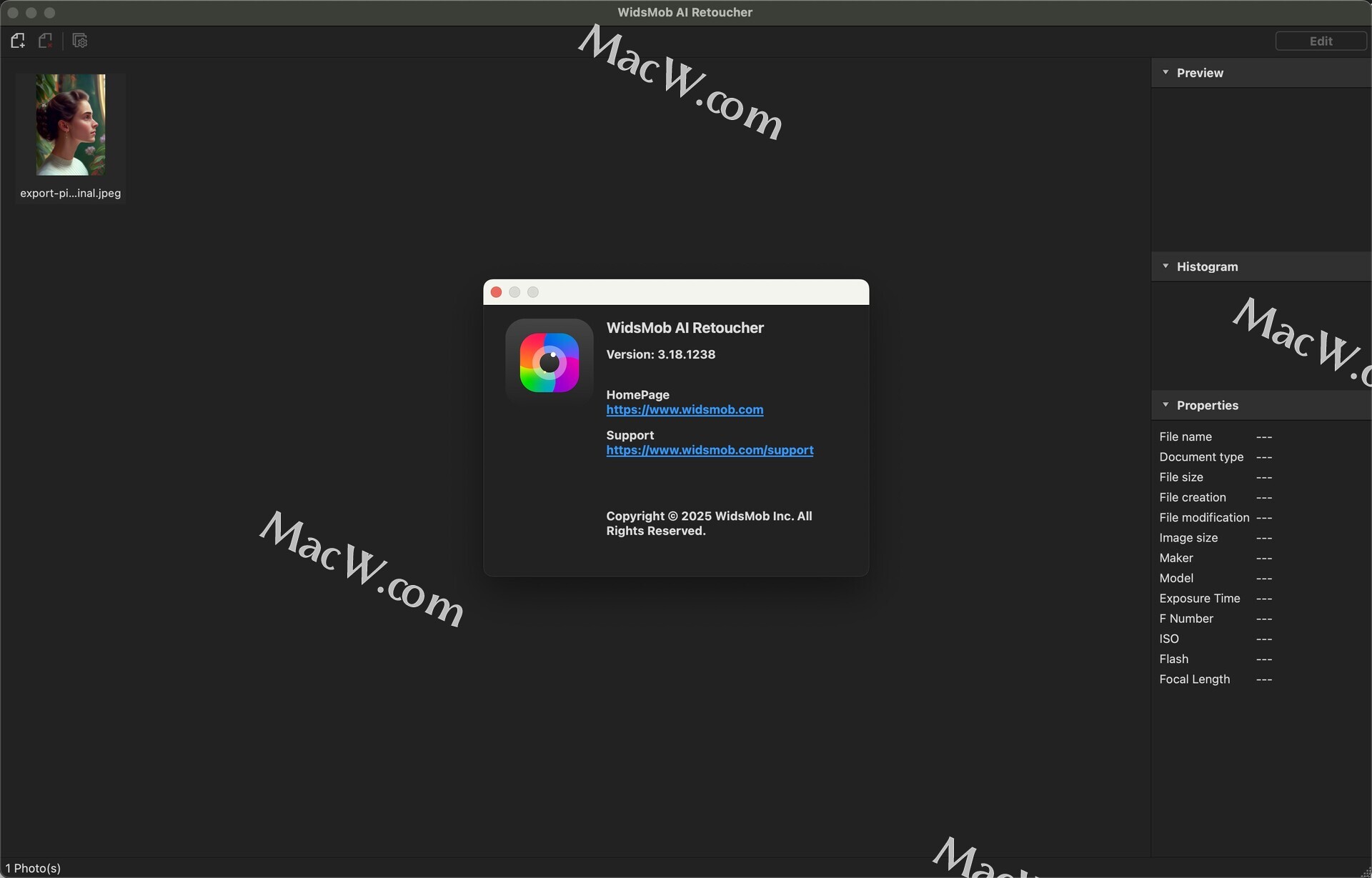The width and height of the screenshot is (1372, 878).
Task: Open the widsmob.com homepage link
Action: [x=685, y=409]
